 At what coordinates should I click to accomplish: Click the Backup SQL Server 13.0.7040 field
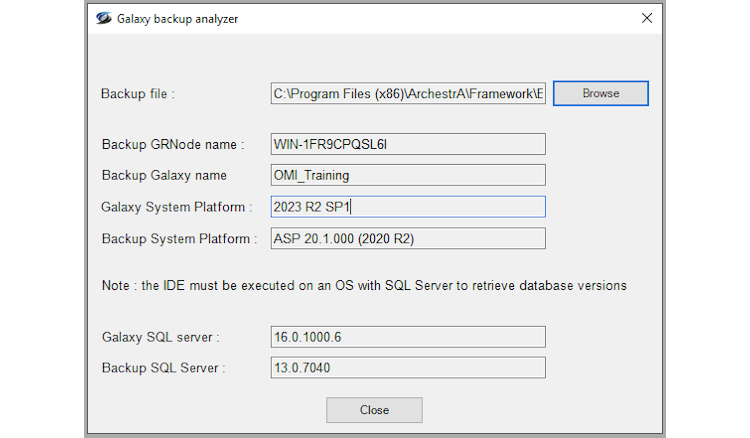(408, 368)
